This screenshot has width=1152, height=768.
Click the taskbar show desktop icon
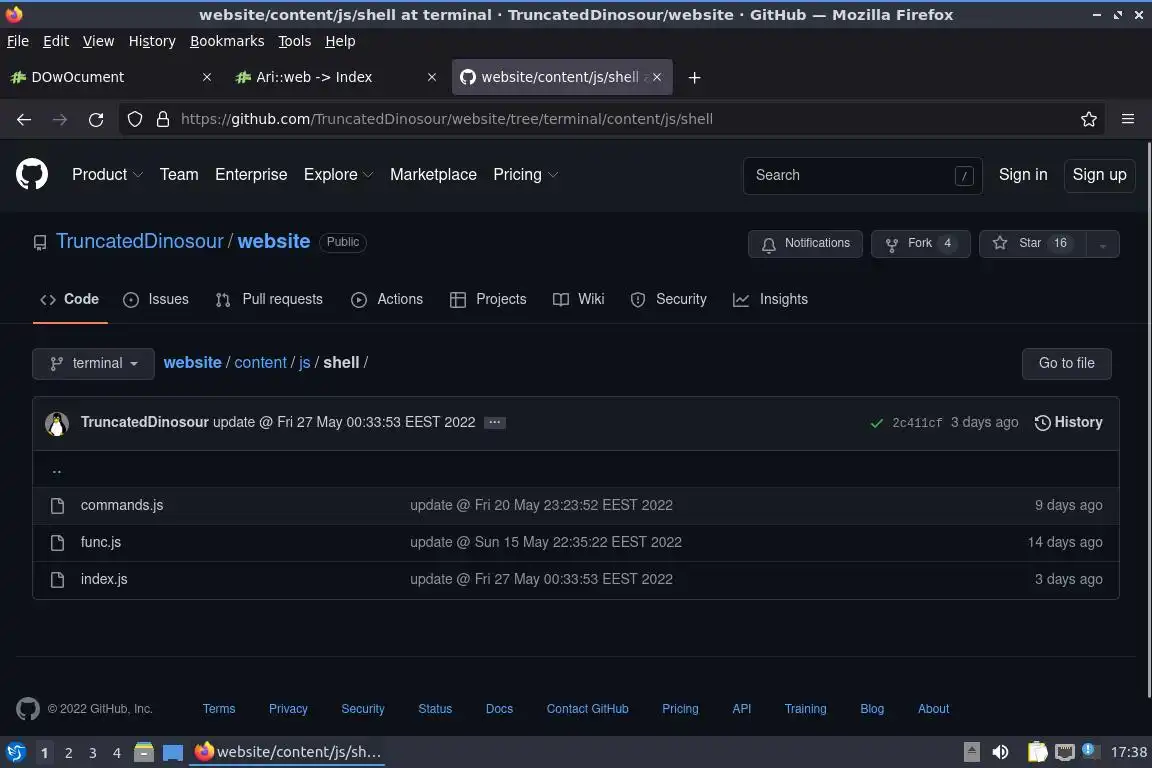173,753
